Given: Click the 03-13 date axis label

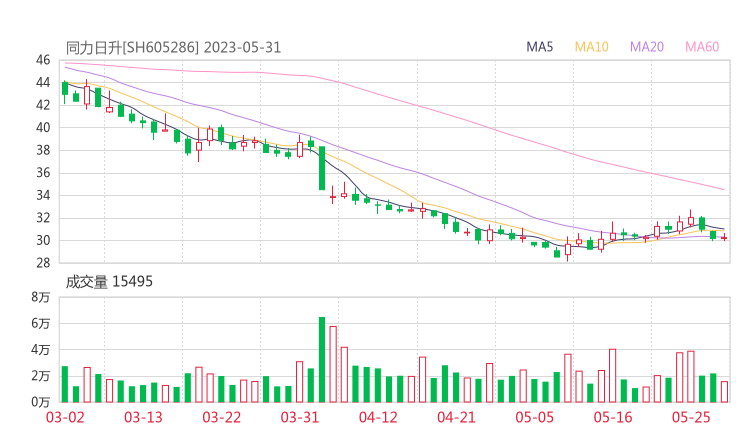Looking at the screenshot, I should (x=143, y=417).
